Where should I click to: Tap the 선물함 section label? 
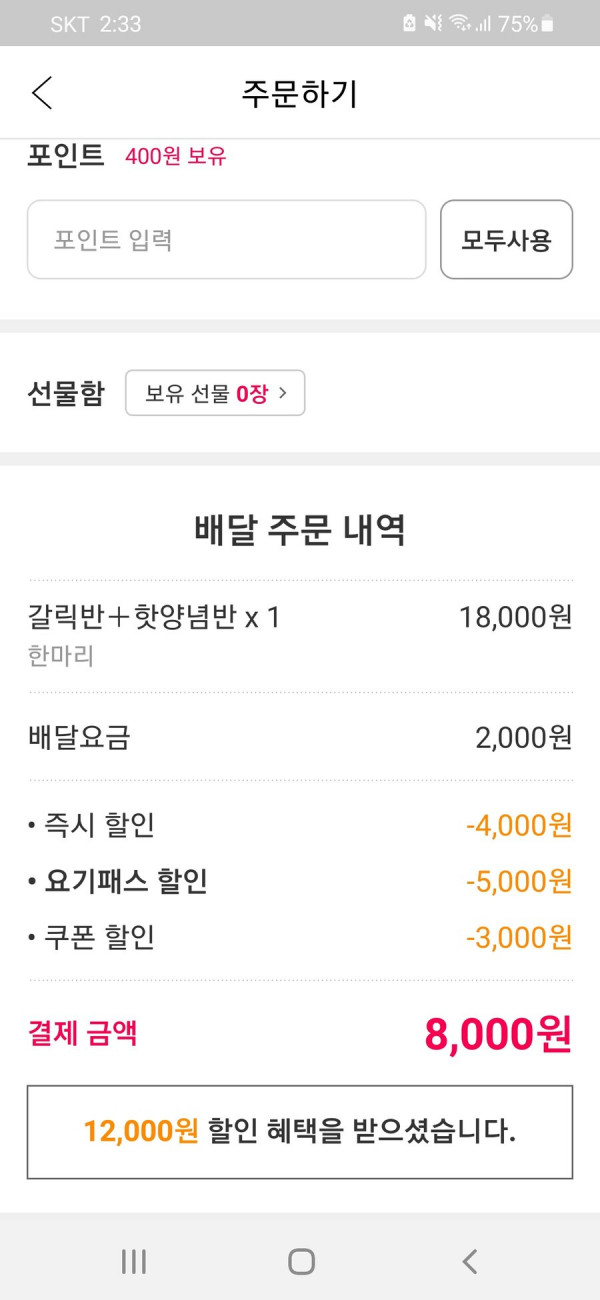pyautogui.click(x=65, y=393)
